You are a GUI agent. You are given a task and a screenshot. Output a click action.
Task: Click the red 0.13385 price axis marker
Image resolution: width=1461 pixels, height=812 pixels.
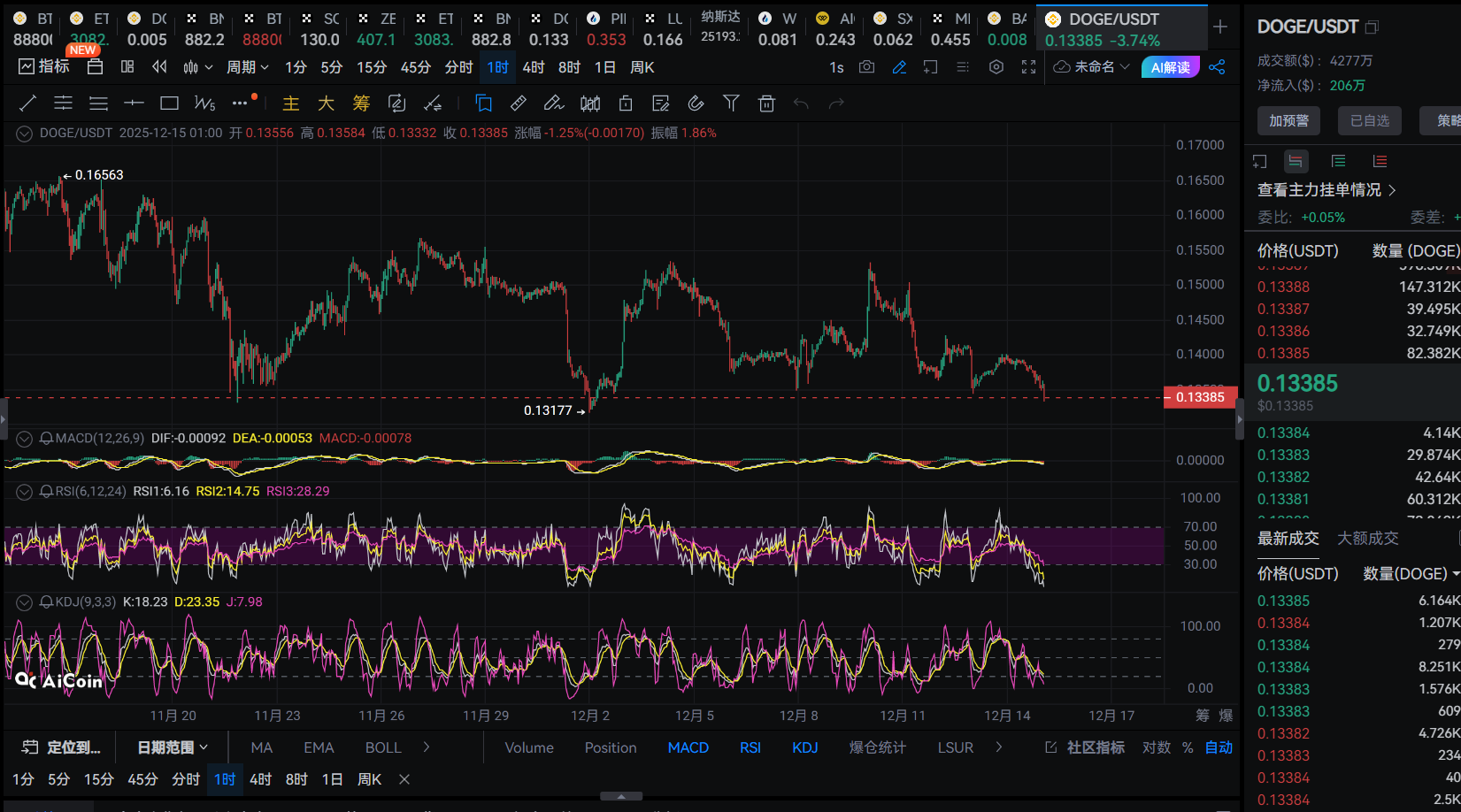coord(1199,397)
